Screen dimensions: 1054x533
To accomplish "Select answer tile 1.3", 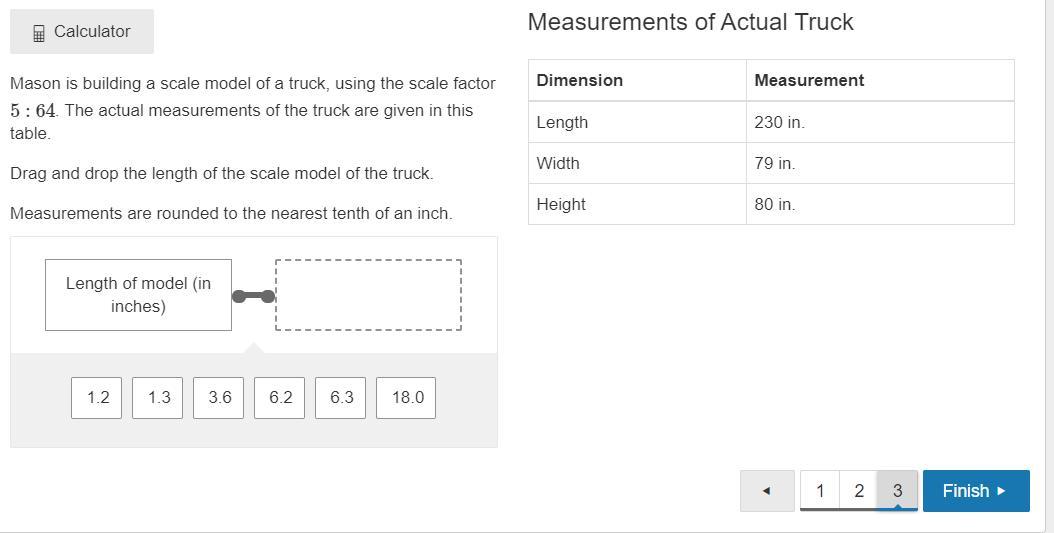I will (158, 398).
